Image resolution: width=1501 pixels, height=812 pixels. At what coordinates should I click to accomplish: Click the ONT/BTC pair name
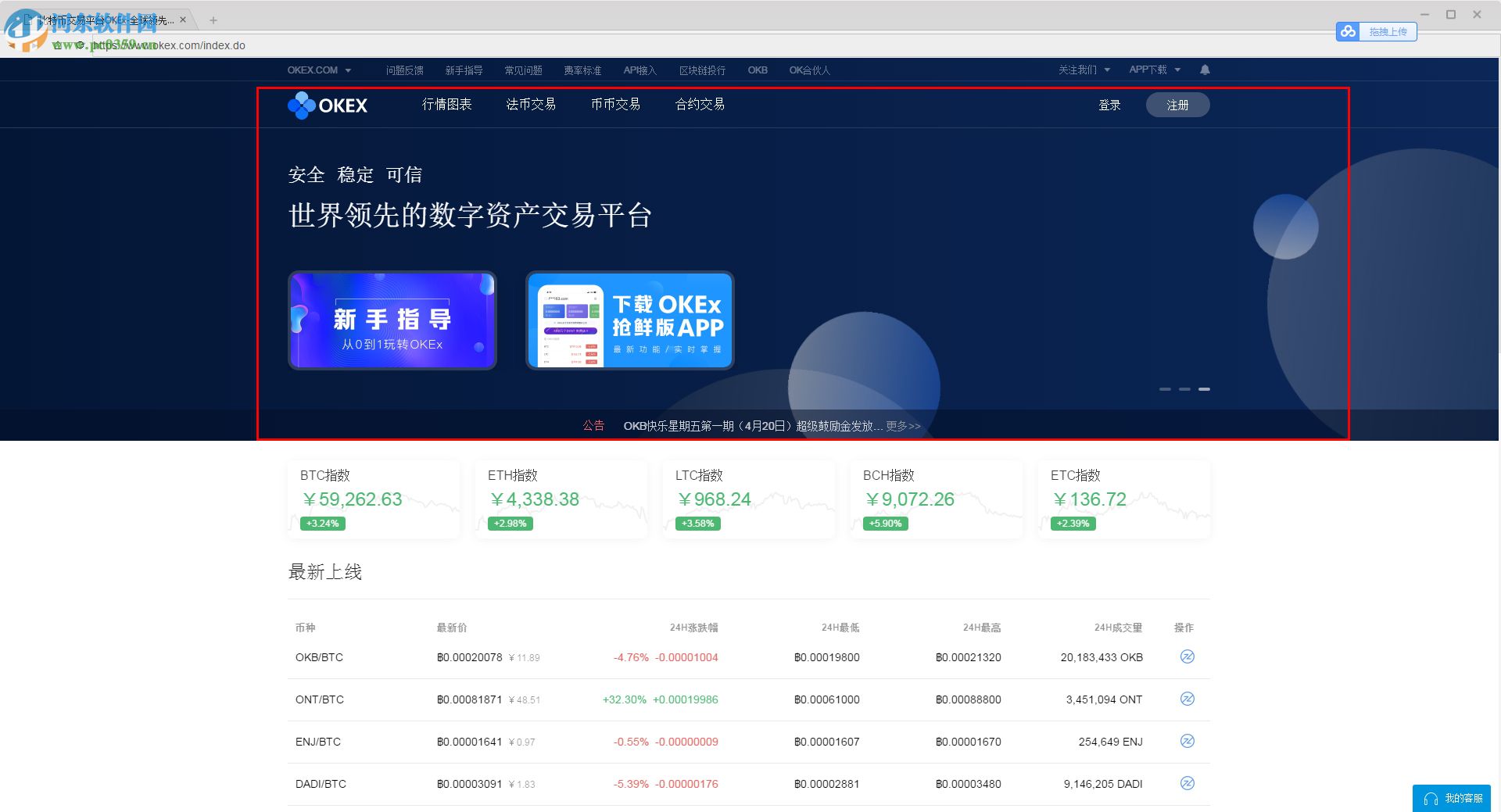click(319, 699)
